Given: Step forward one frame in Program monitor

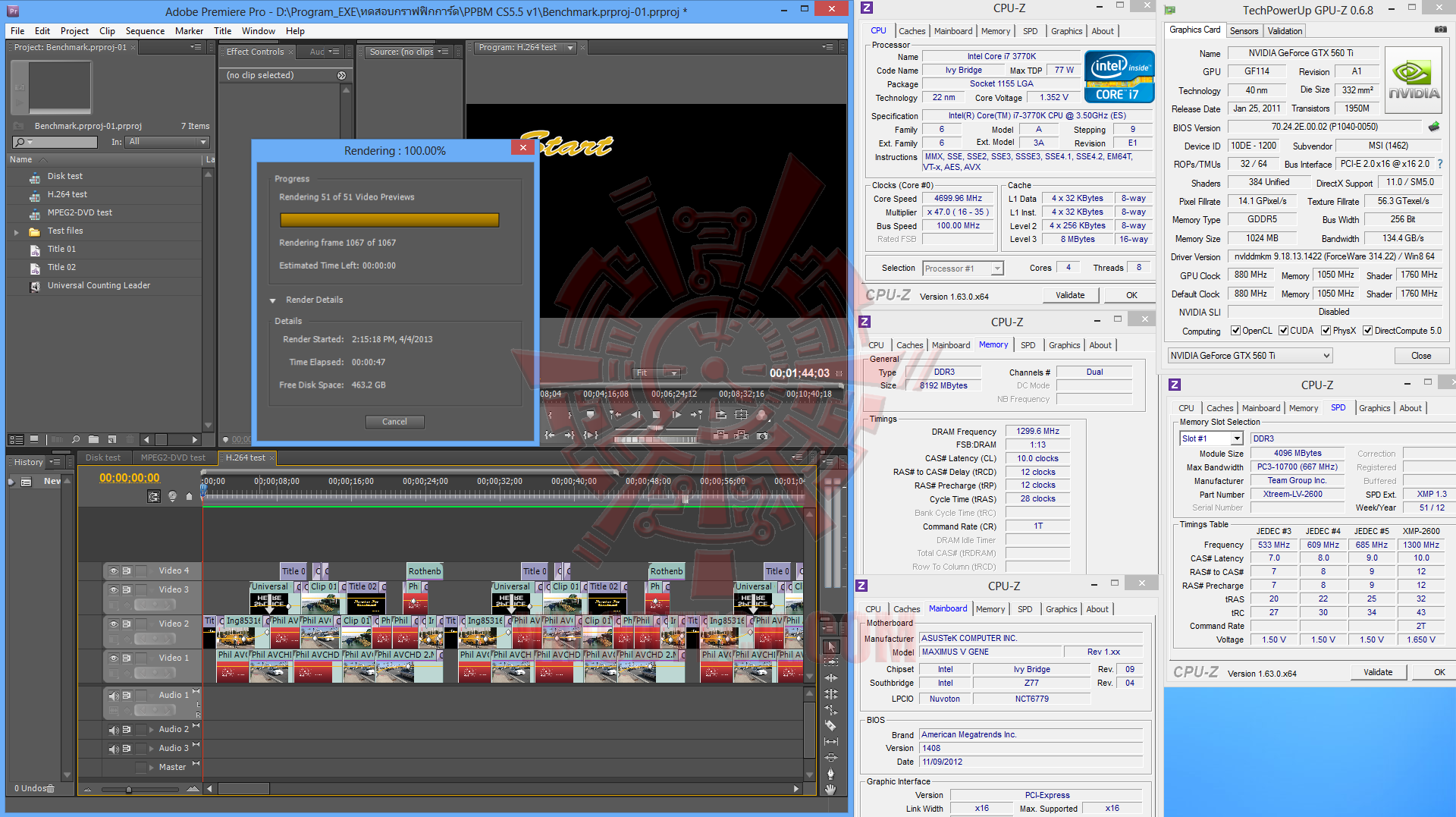Looking at the screenshot, I should 676,415.
